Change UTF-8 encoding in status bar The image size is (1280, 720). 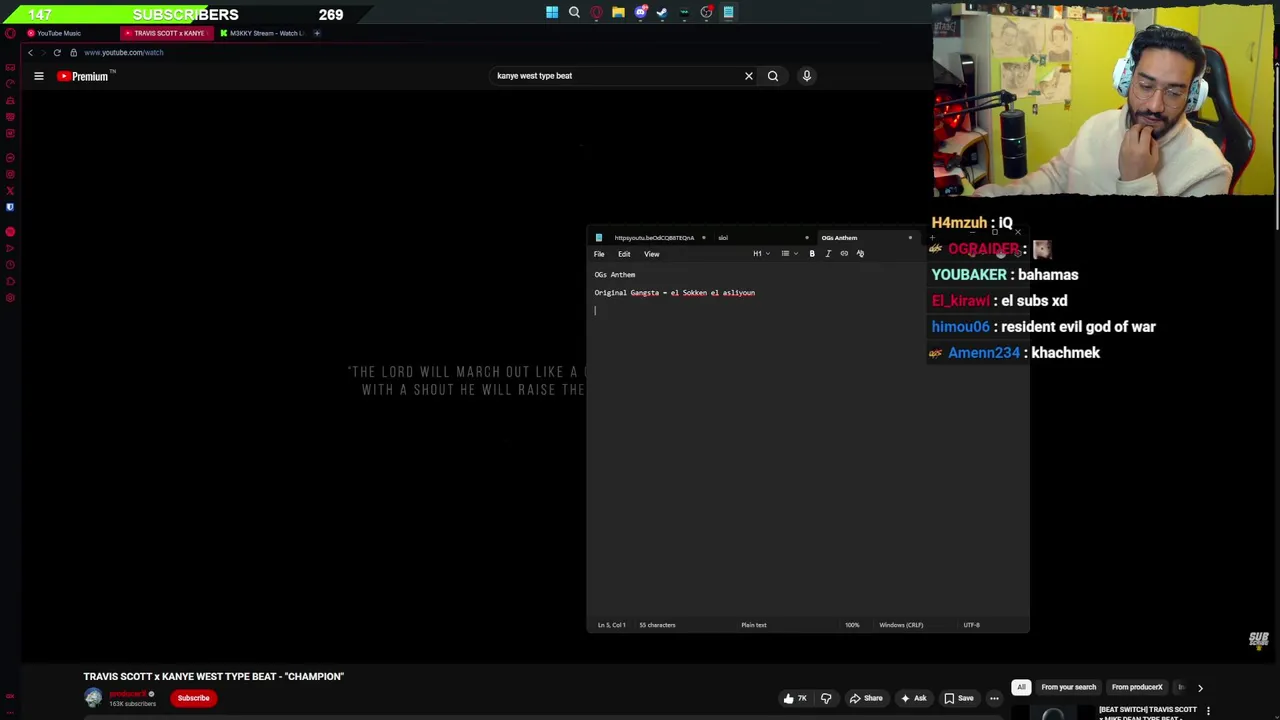click(x=971, y=625)
